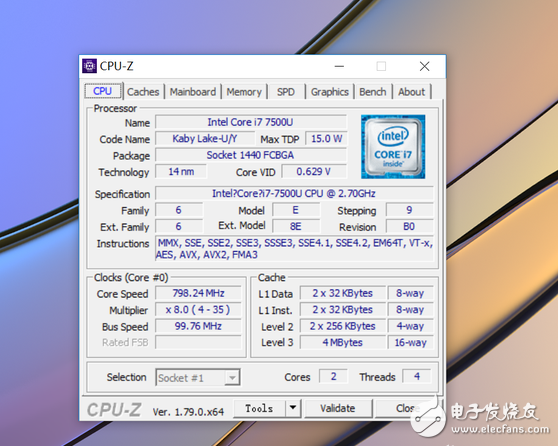
Task: Click the CPU-Z title text
Action: click(116, 66)
